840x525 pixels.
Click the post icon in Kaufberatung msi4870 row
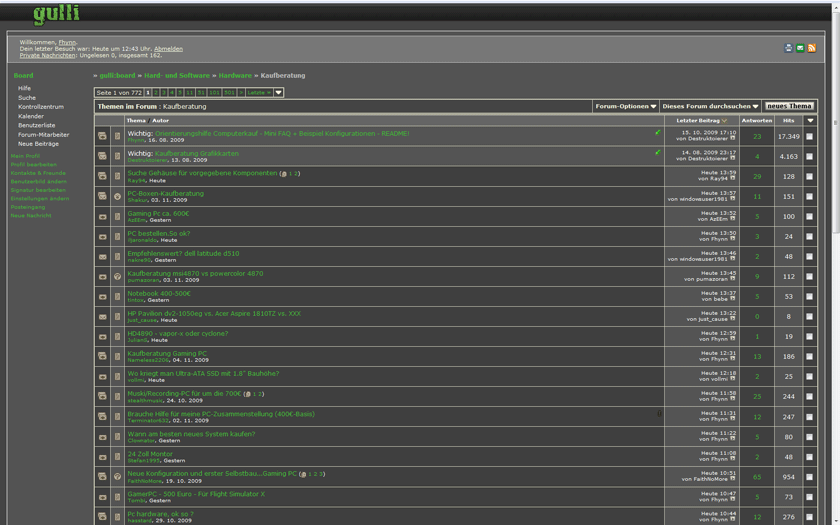point(117,276)
